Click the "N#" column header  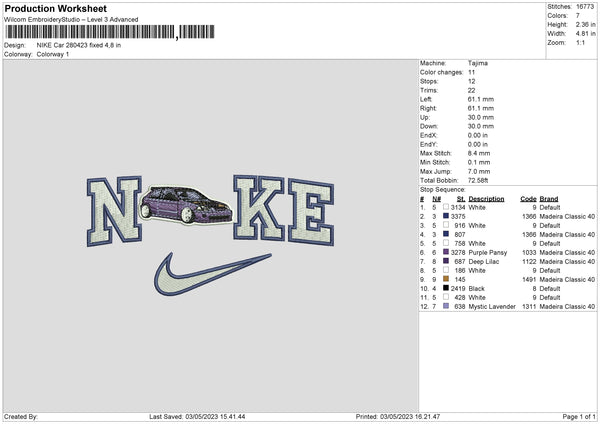[x=437, y=199]
